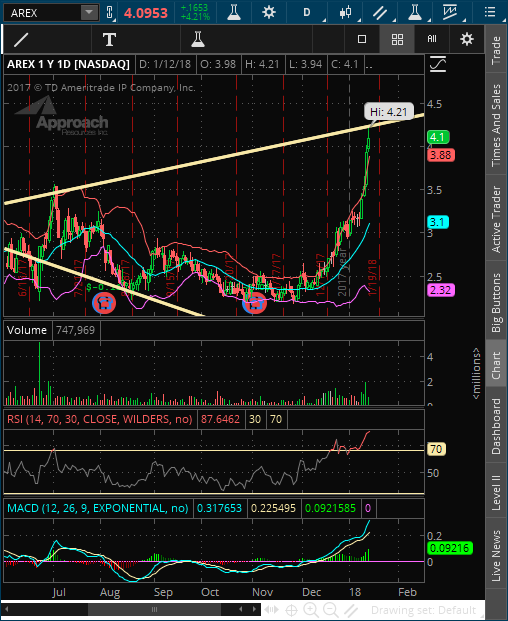Screen dimensions: 508x621
Task: Click the RSI value 87.6462
Action: point(220,419)
